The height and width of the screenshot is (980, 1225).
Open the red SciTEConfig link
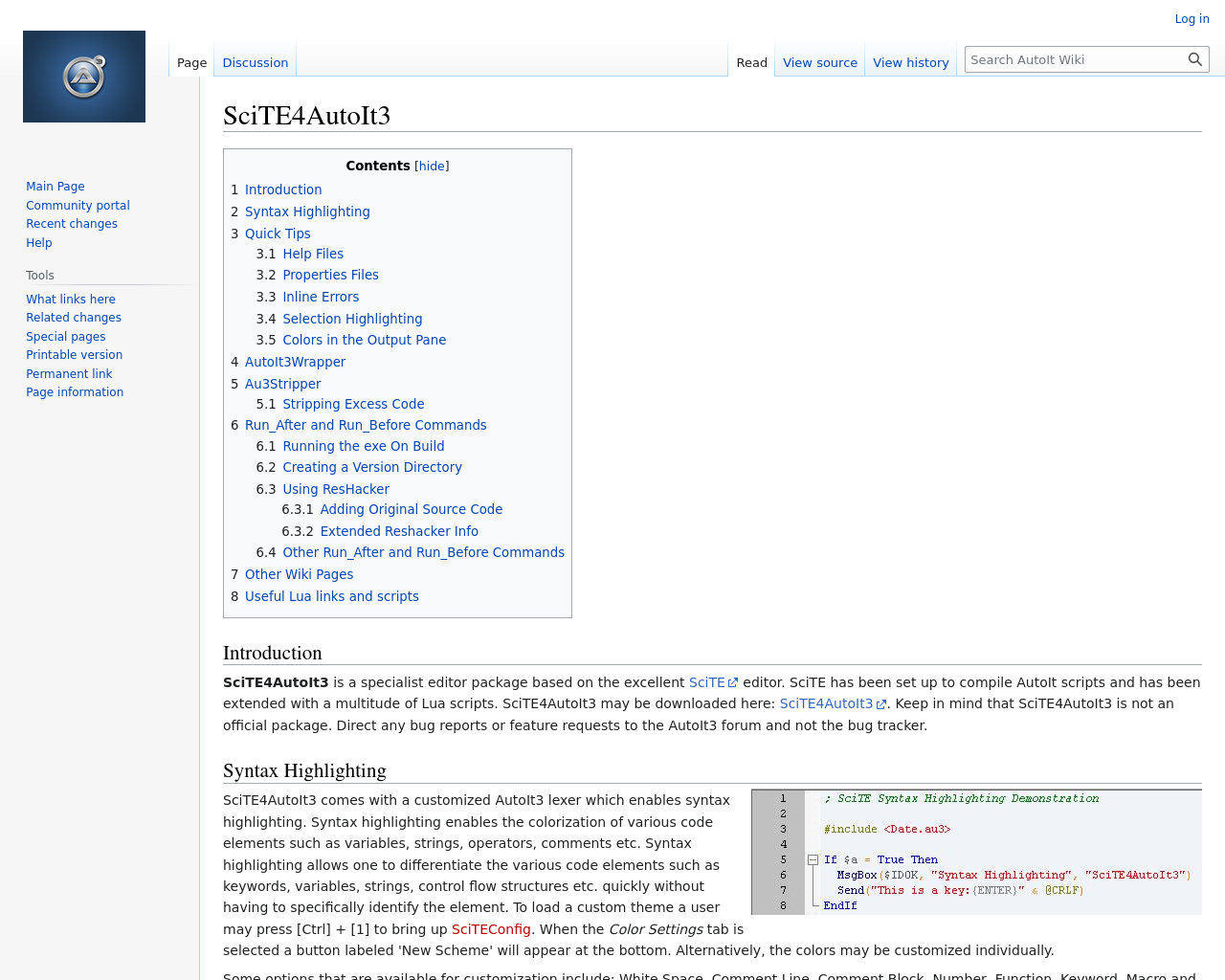491,929
